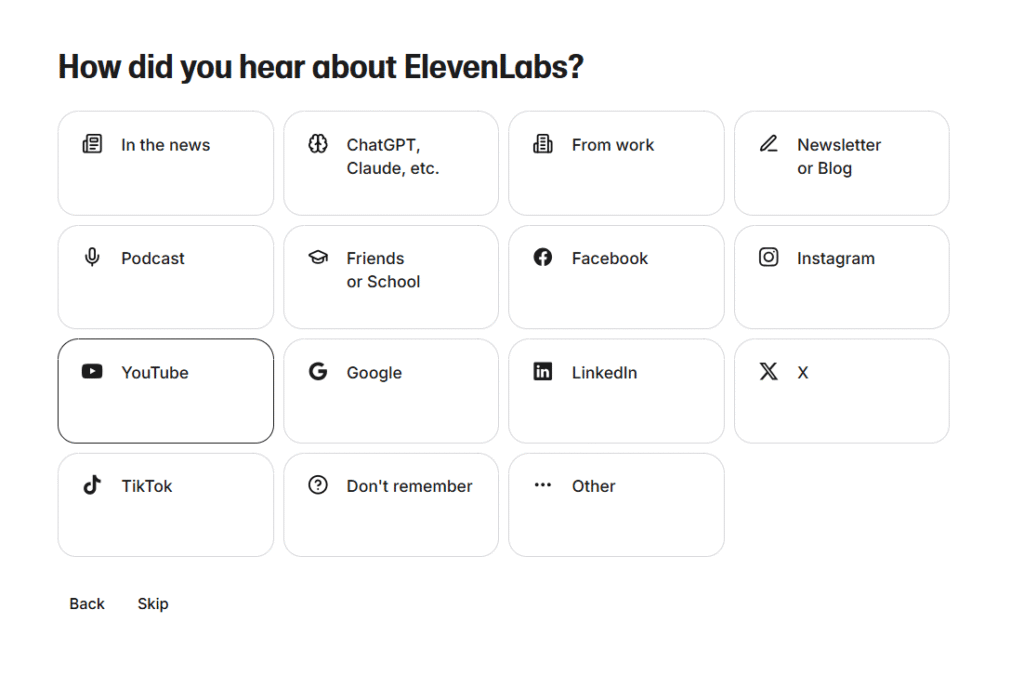The image size is (1024, 676).
Task: Click the newspaper icon for In the news
Action: 92,144
